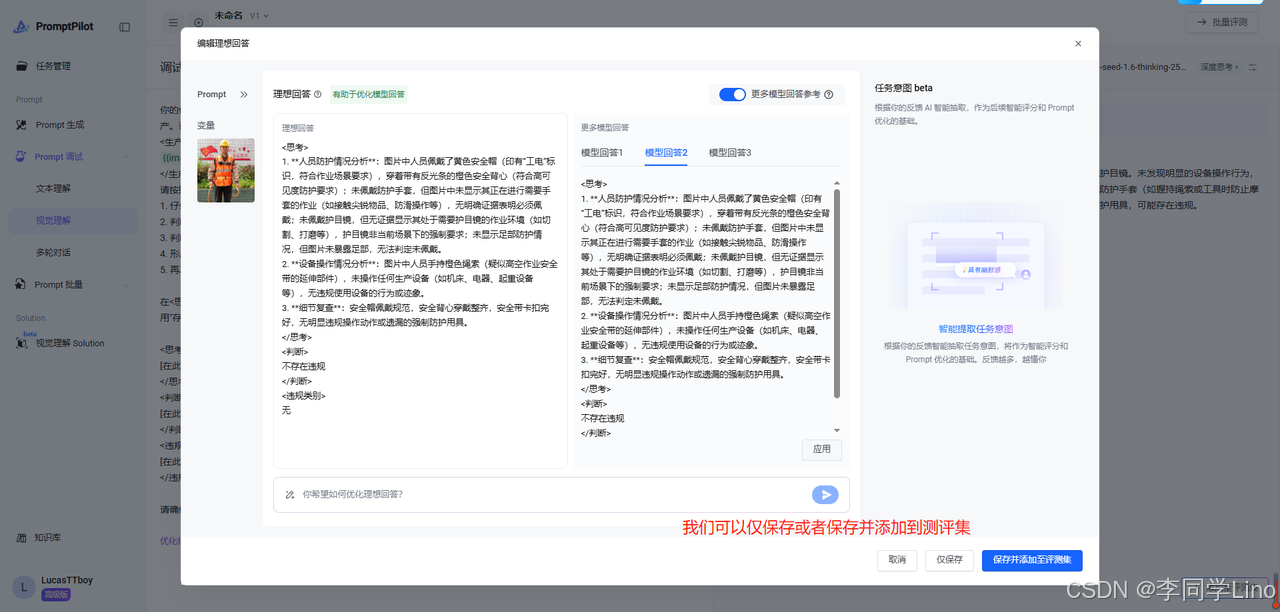Switch to 模型回答1 tab
1280x612 pixels.
pyautogui.click(x=602, y=153)
